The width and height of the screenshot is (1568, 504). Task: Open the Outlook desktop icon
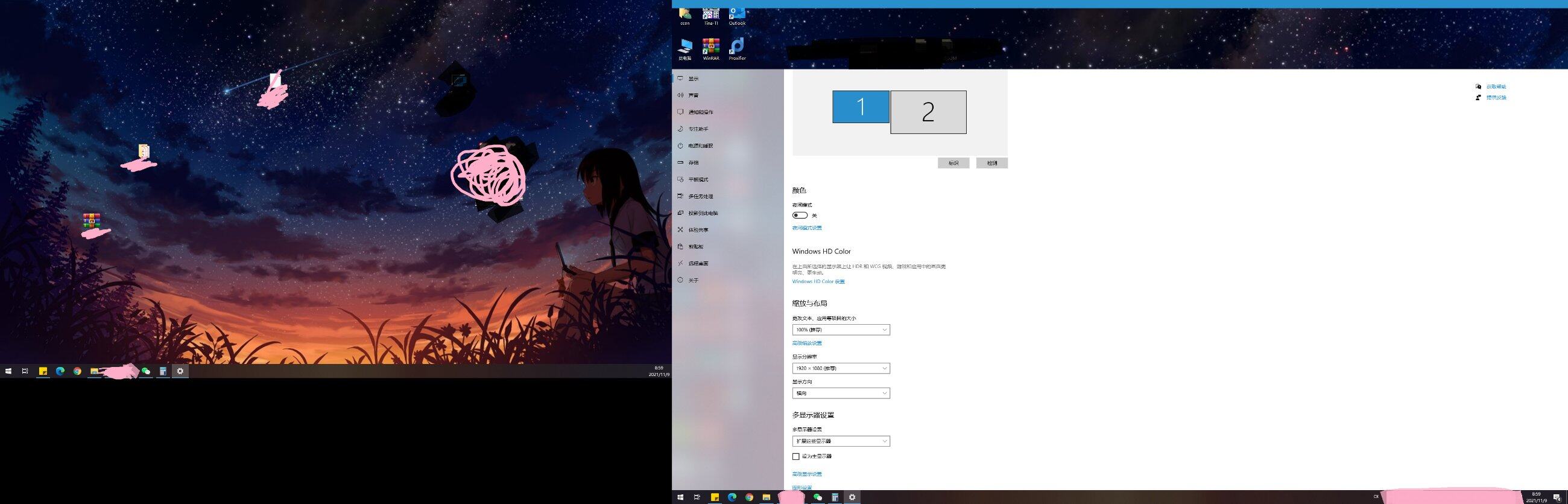(737, 16)
